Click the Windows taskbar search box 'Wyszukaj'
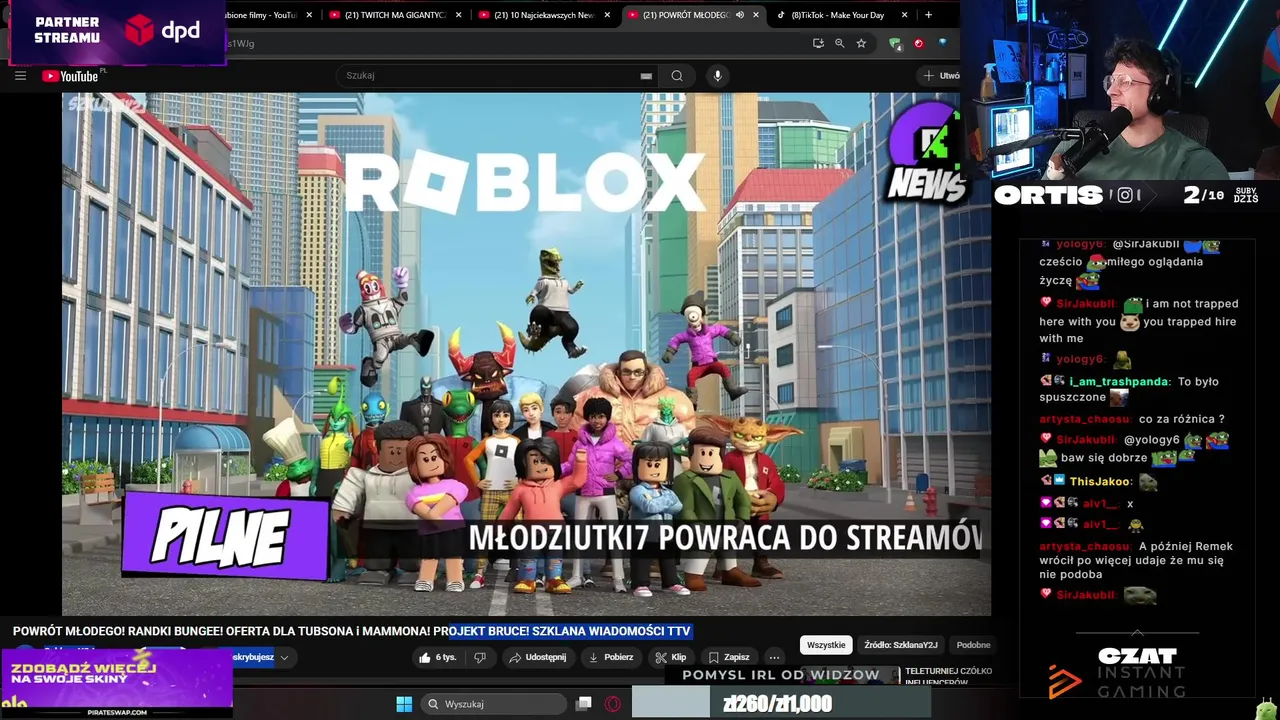 pos(494,704)
